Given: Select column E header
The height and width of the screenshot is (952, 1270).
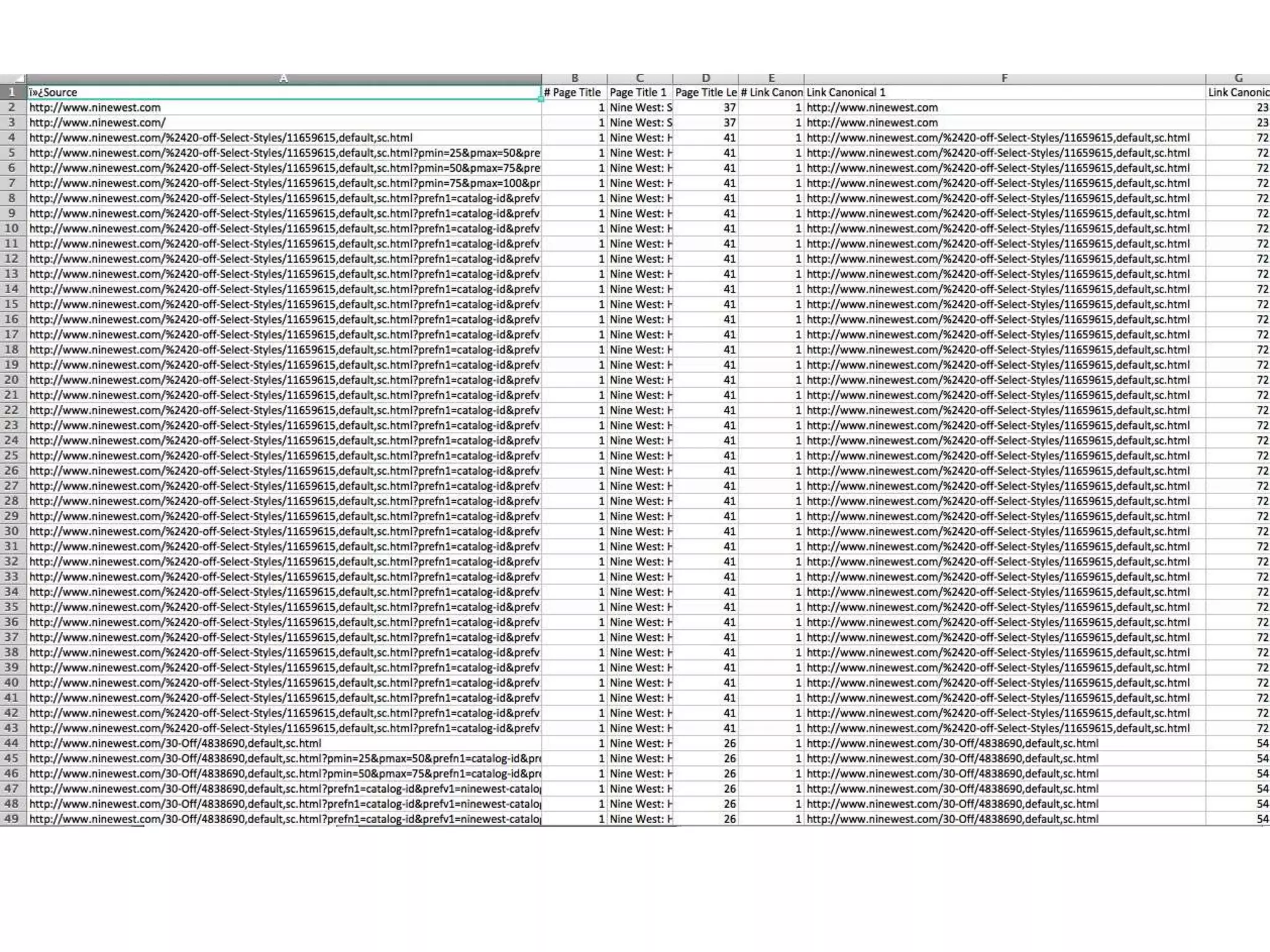Looking at the screenshot, I should pyautogui.click(x=771, y=78).
